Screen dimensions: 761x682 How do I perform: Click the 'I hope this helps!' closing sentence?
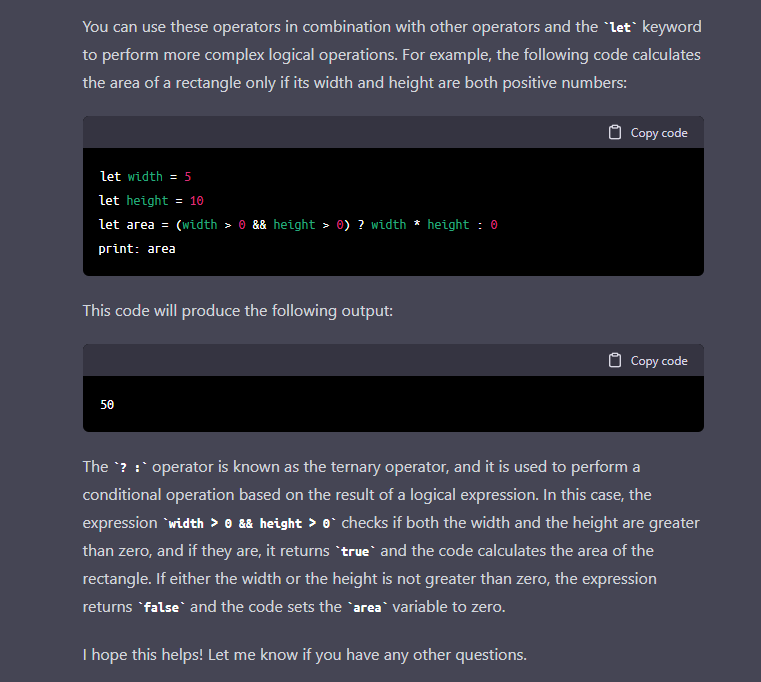pos(304,655)
